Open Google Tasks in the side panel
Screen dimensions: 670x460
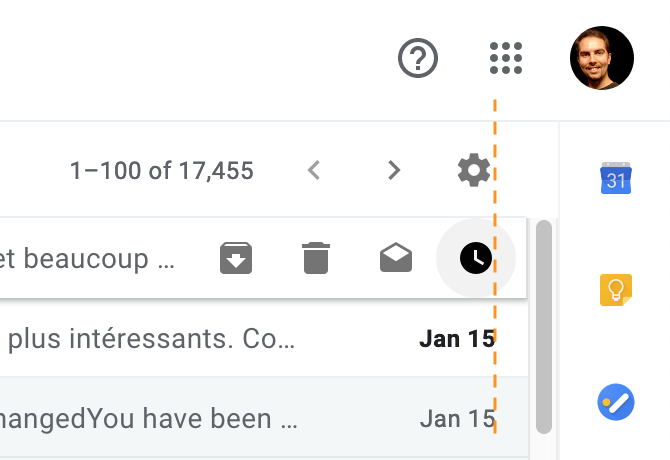click(613, 402)
